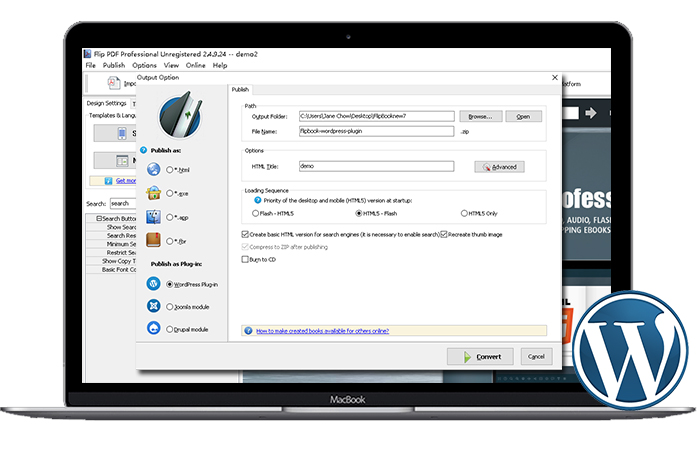Select the *.html publish option

(170, 170)
